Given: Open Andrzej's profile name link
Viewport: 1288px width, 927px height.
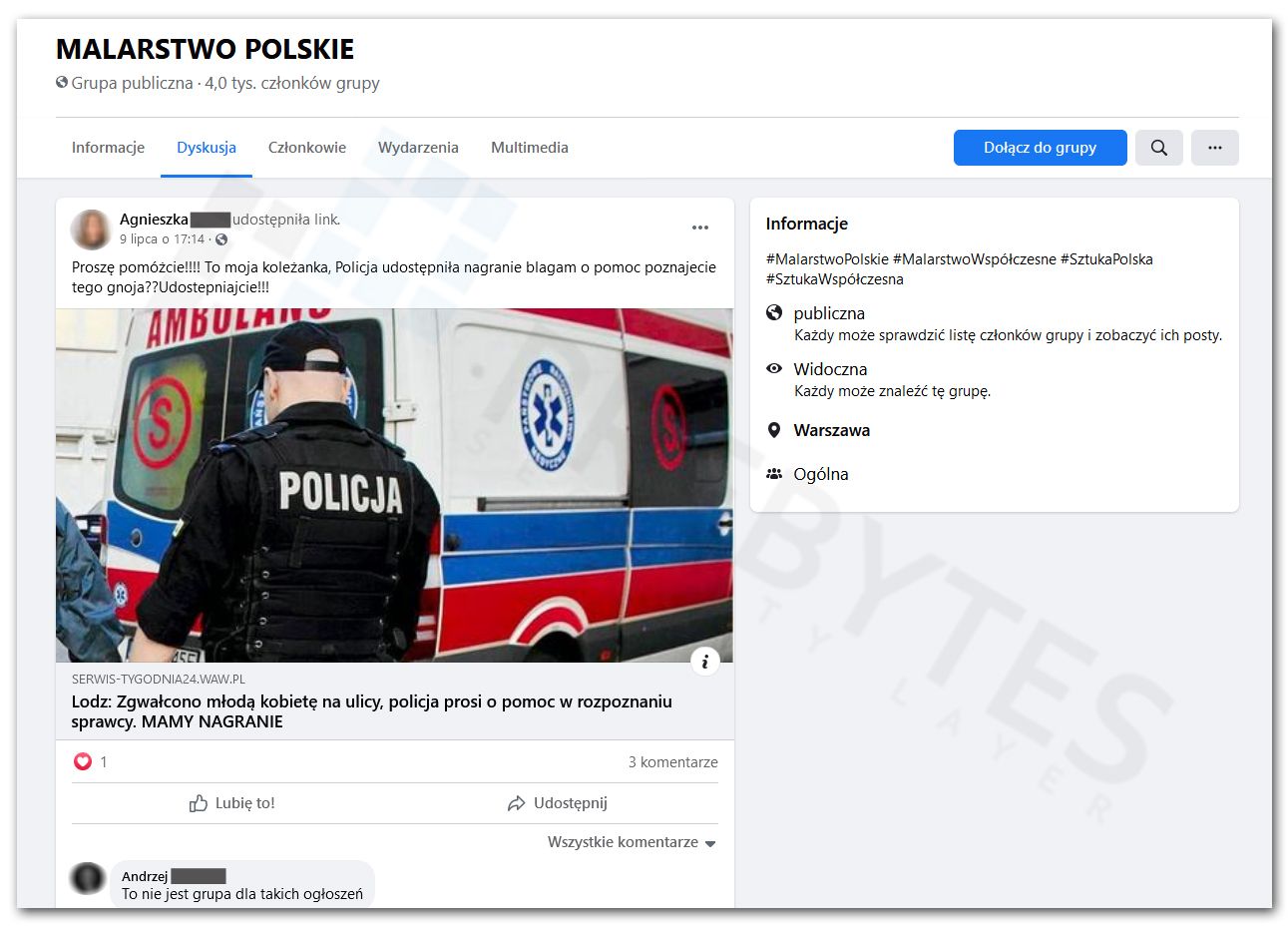Looking at the screenshot, I should [145, 876].
